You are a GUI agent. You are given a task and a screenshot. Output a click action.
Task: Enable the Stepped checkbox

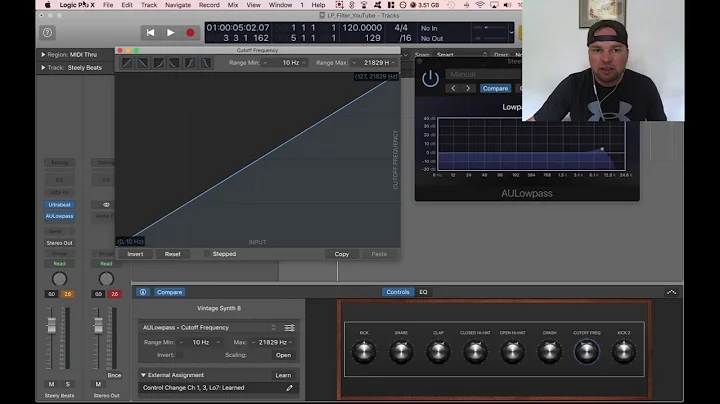click(x=207, y=253)
